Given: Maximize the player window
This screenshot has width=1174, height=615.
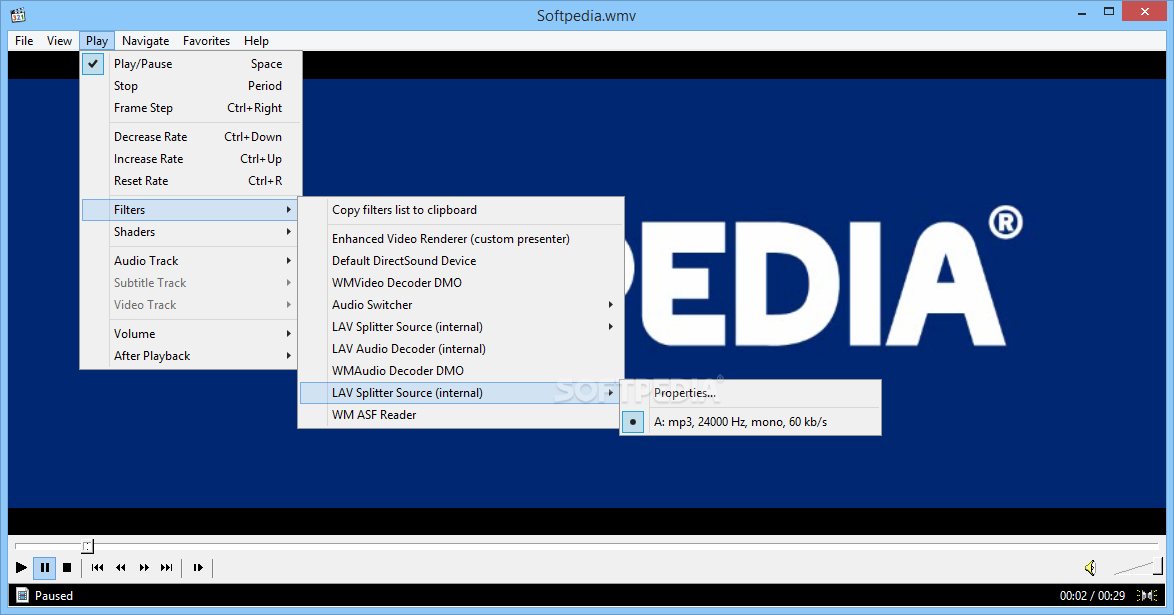Looking at the screenshot, I should (x=1110, y=11).
